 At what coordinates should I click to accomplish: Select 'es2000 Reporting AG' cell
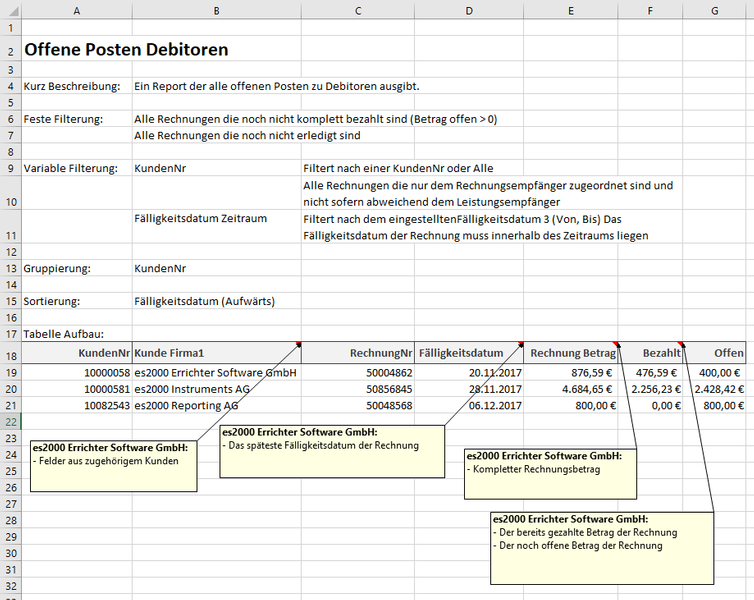[x=217, y=405]
